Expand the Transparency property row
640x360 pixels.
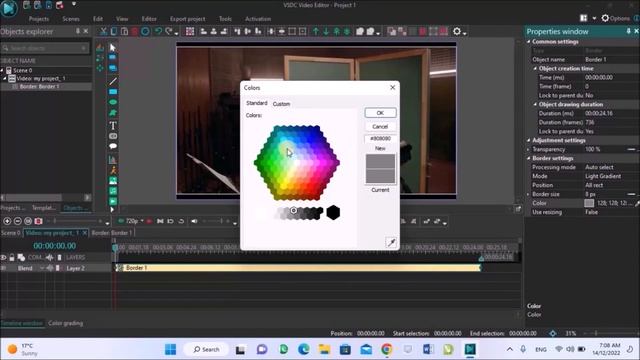pos(529,149)
